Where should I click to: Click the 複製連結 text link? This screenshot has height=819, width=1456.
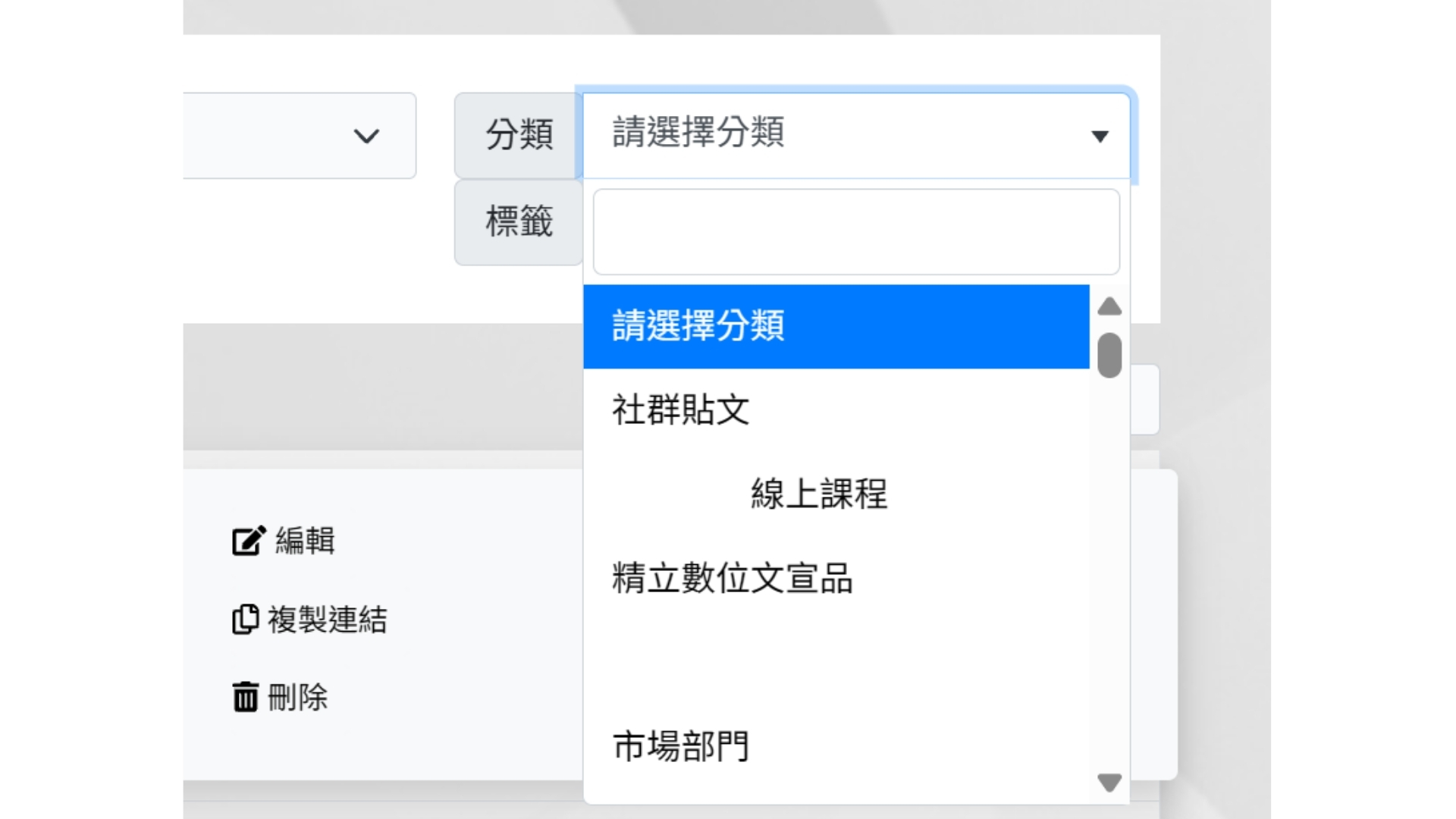coord(327,620)
